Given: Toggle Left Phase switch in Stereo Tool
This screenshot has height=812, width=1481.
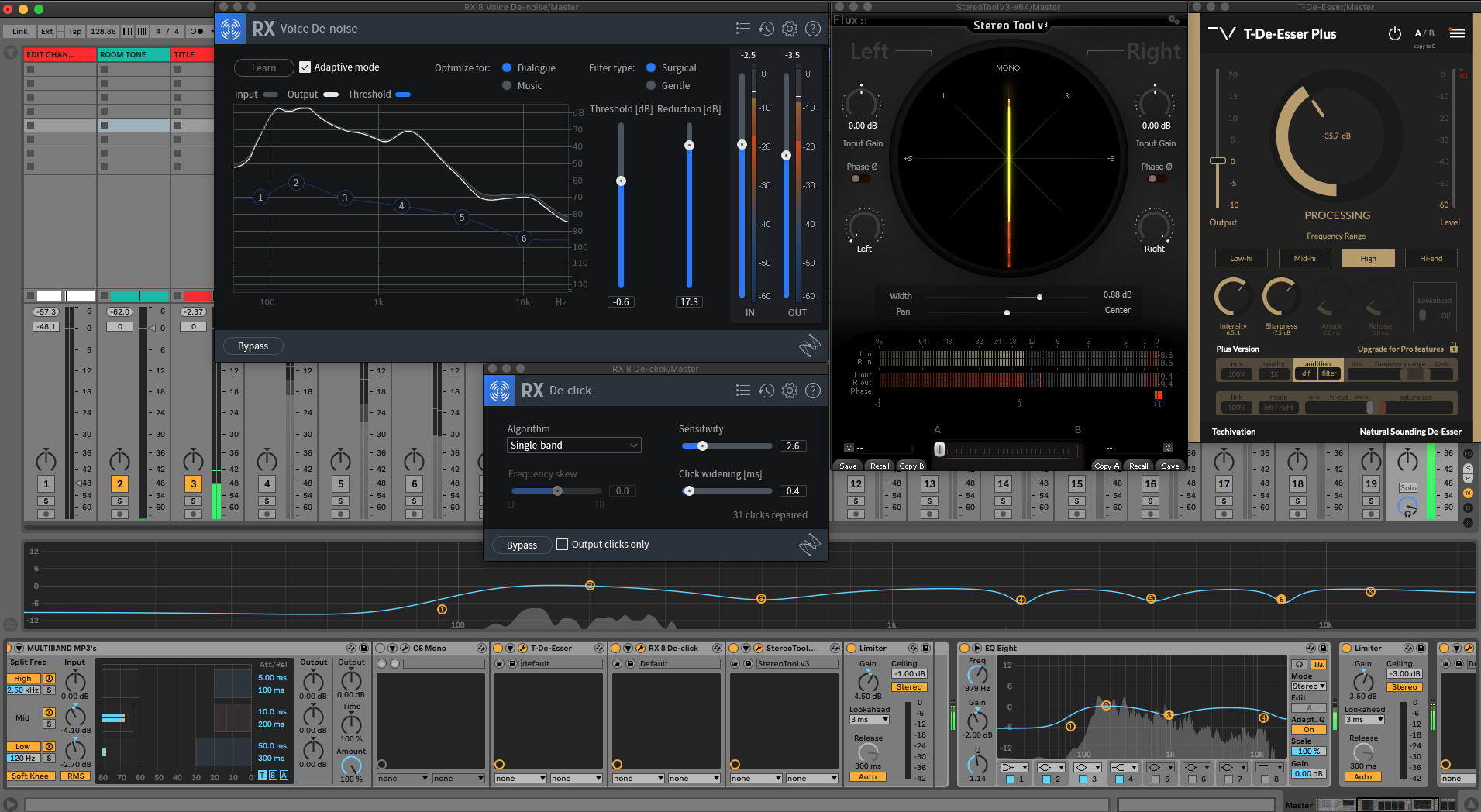Looking at the screenshot, I should [x=859, y=179].
